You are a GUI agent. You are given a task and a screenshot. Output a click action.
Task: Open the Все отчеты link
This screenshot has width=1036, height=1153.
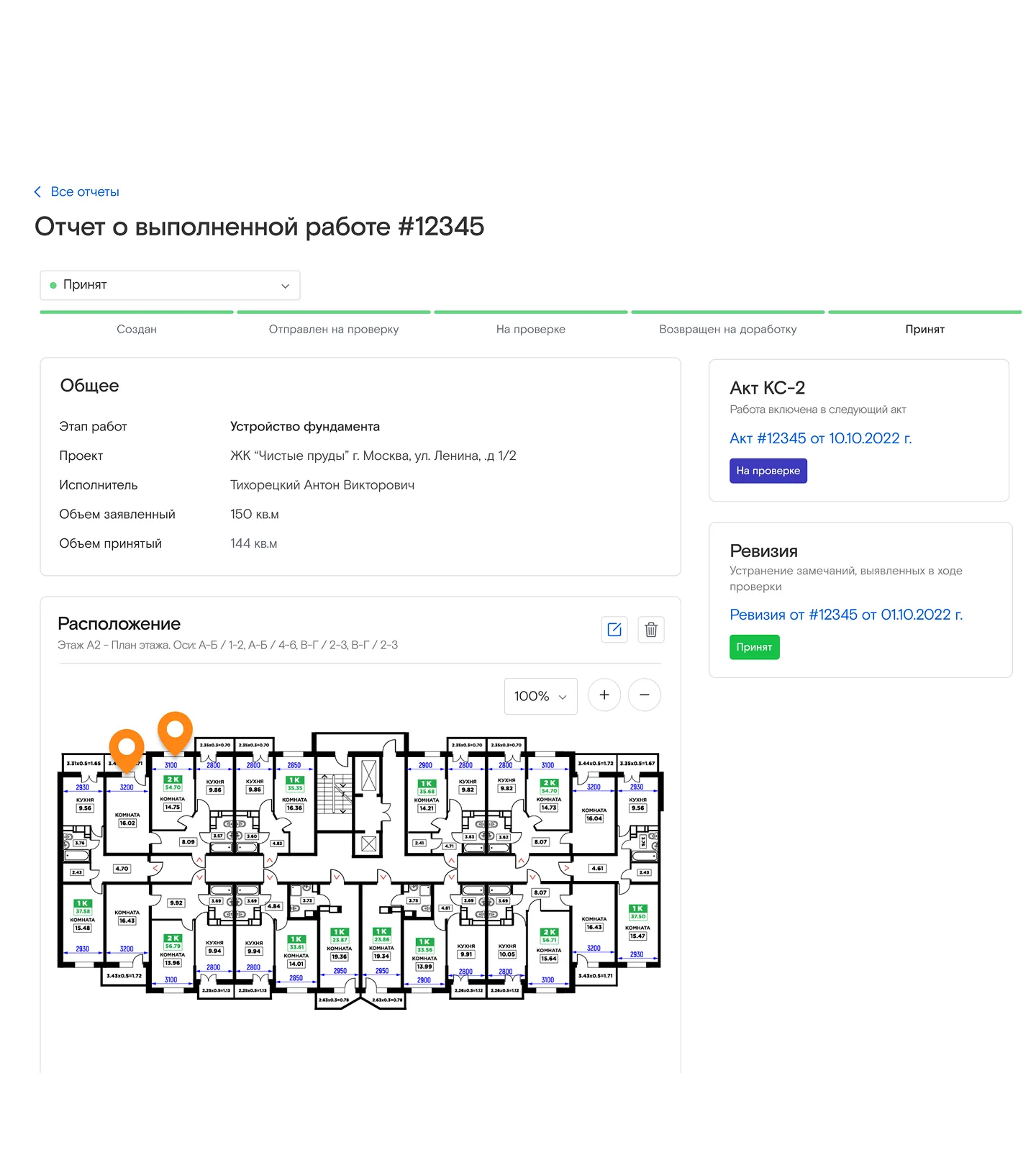point(85,192)
